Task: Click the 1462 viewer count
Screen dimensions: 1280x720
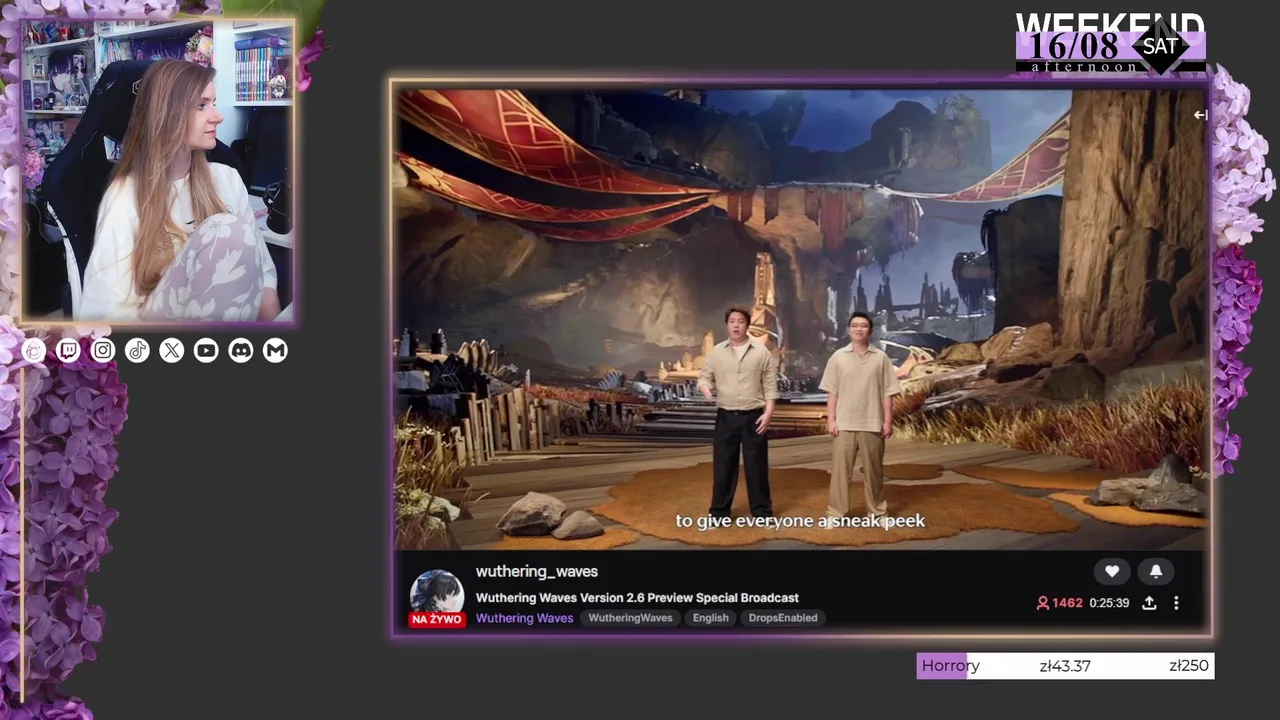Action: [x=1060, y=603]
